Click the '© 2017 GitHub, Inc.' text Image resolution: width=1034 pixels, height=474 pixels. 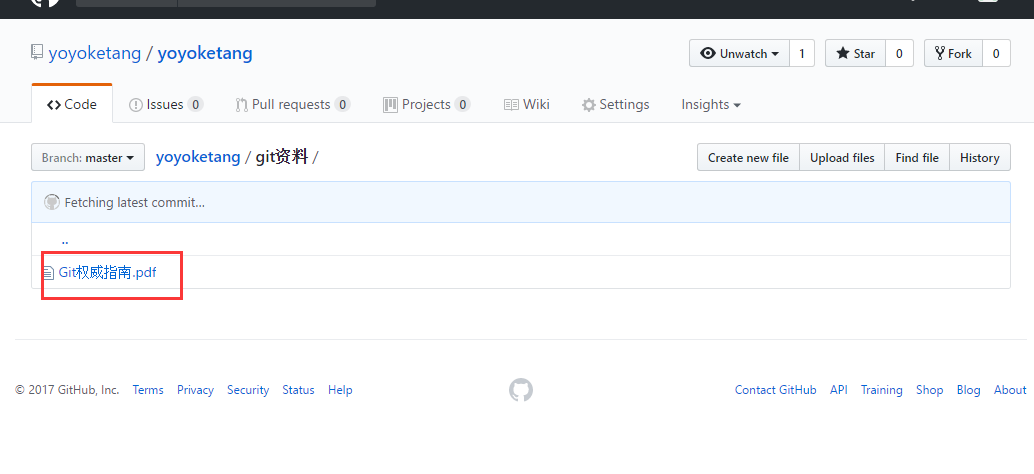[67, 390]
